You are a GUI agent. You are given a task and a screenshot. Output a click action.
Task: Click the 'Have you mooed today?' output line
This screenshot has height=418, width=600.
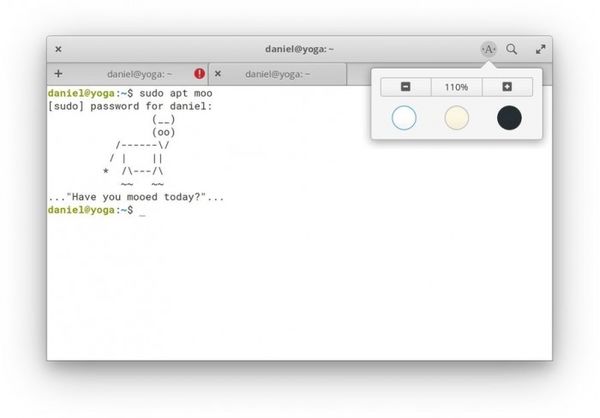click(136, 198)
